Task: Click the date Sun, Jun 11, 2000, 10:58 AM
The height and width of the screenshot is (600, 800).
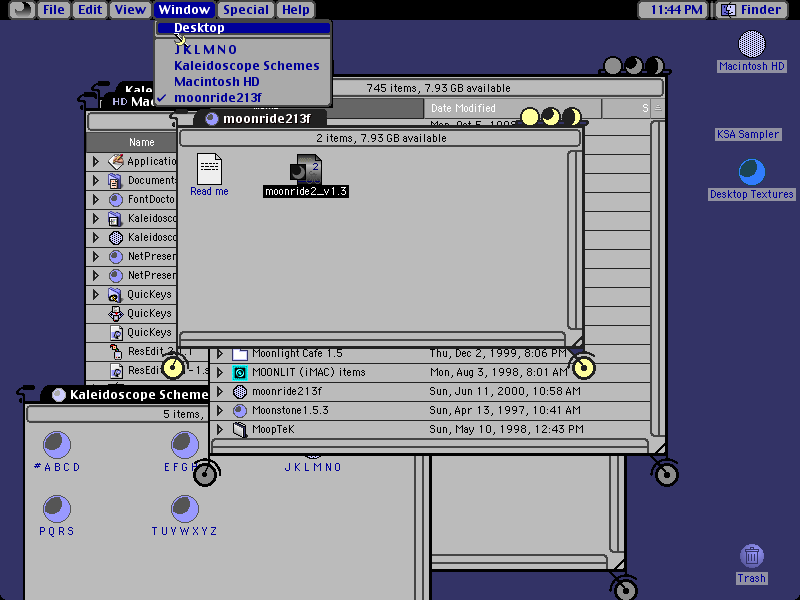Action: tap(505, 391)
